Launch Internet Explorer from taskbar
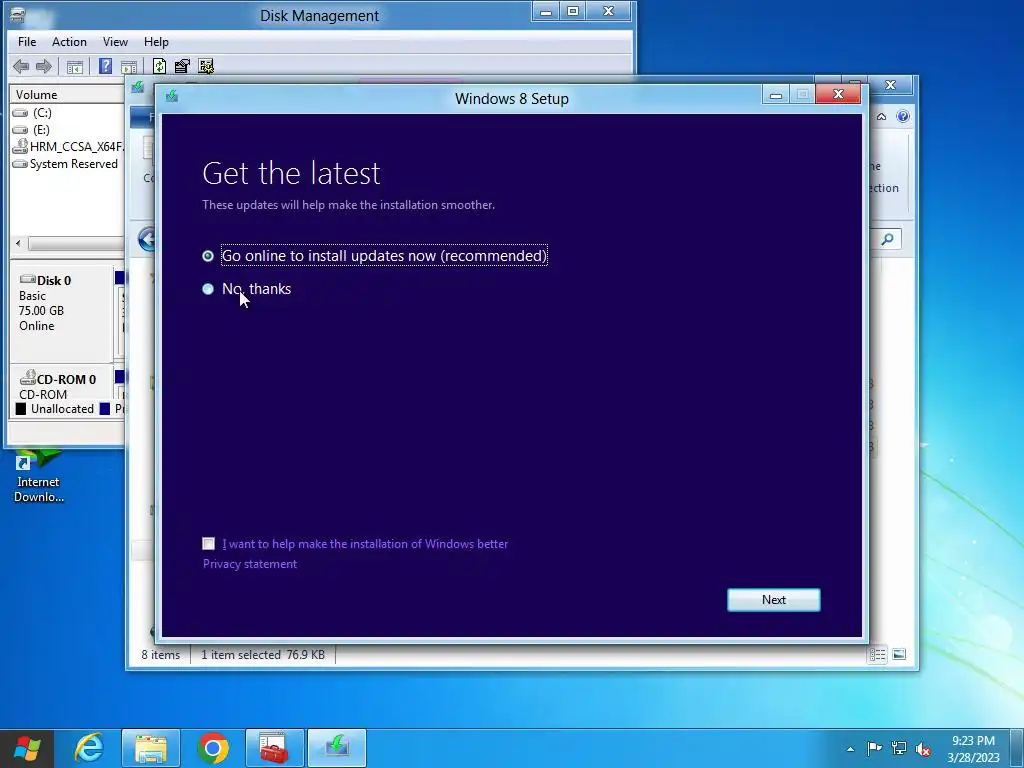1024x768 pixels. pos(89,748)
